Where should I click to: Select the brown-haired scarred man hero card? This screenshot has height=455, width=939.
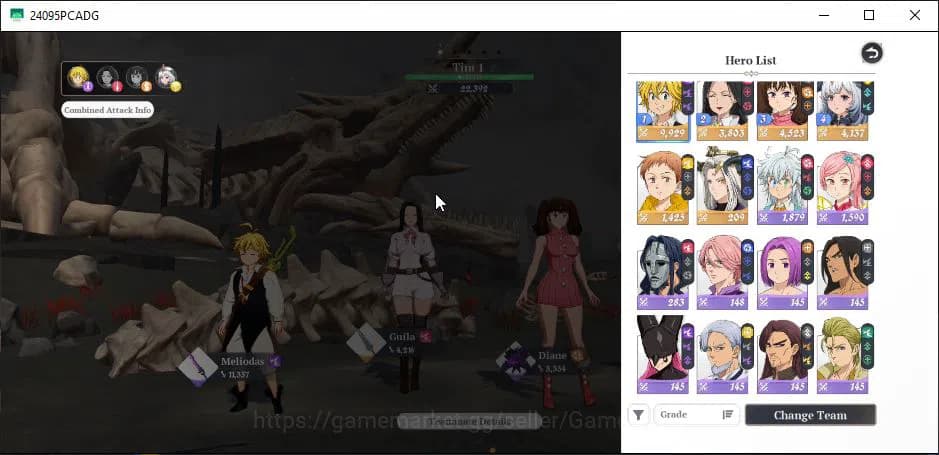(783, 355)
